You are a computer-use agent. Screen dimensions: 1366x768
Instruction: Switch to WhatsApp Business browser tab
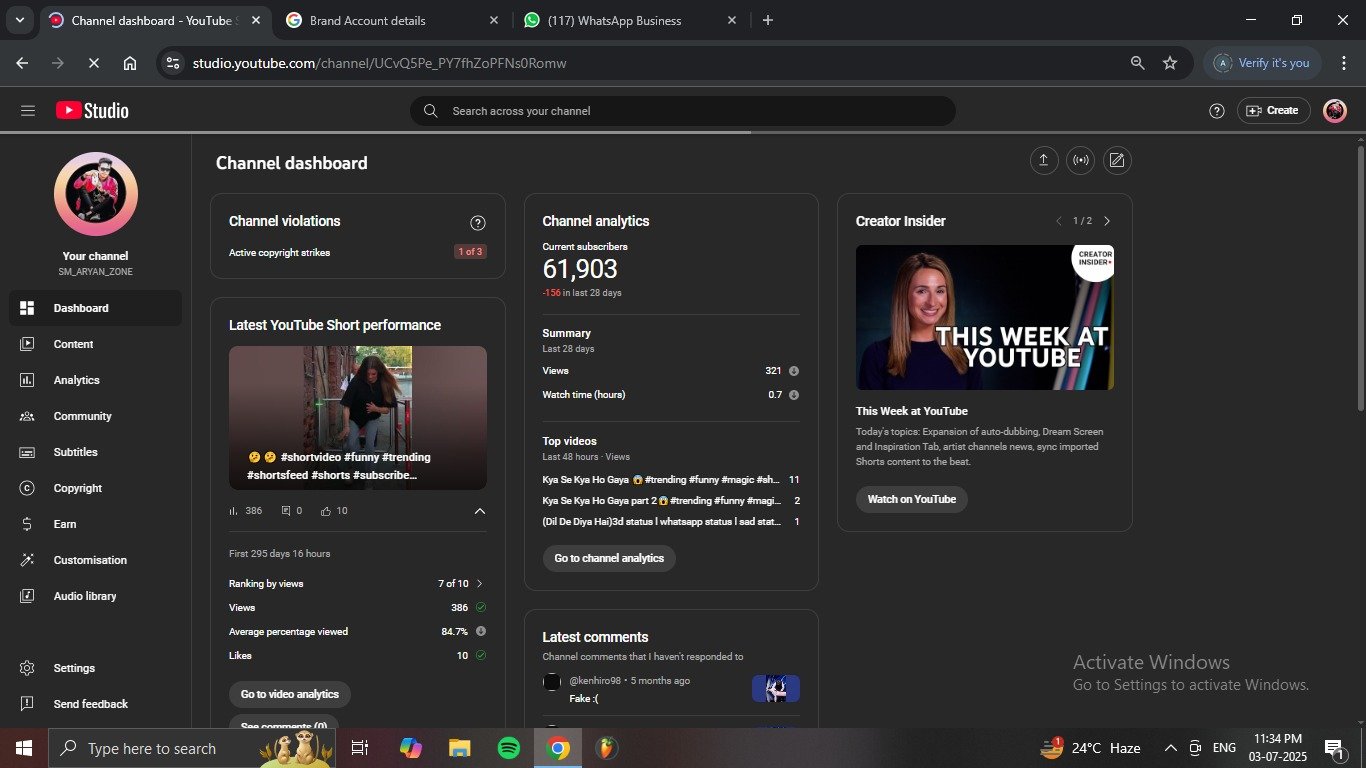(631, 20)
